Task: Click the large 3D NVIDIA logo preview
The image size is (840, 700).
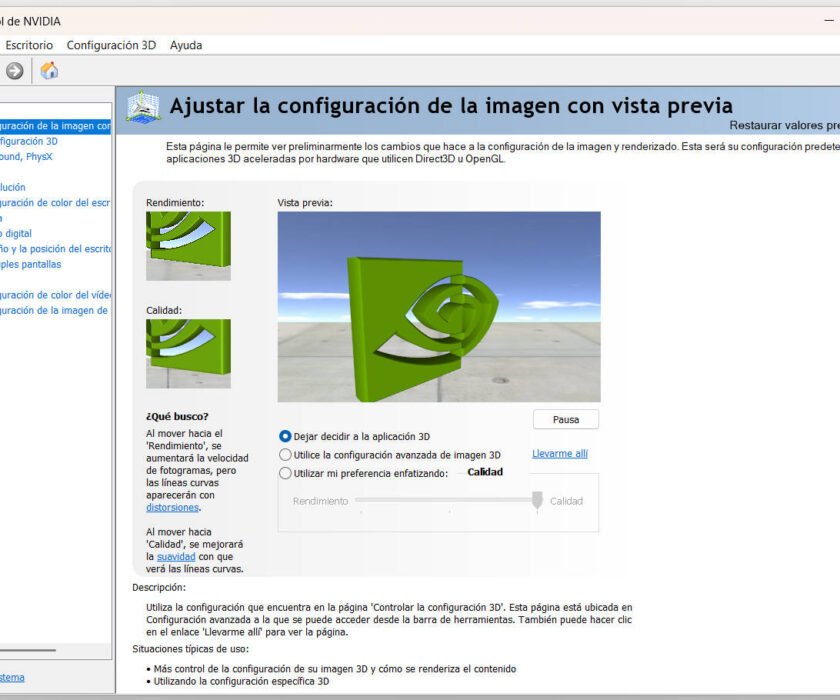Action: point(439,306)
